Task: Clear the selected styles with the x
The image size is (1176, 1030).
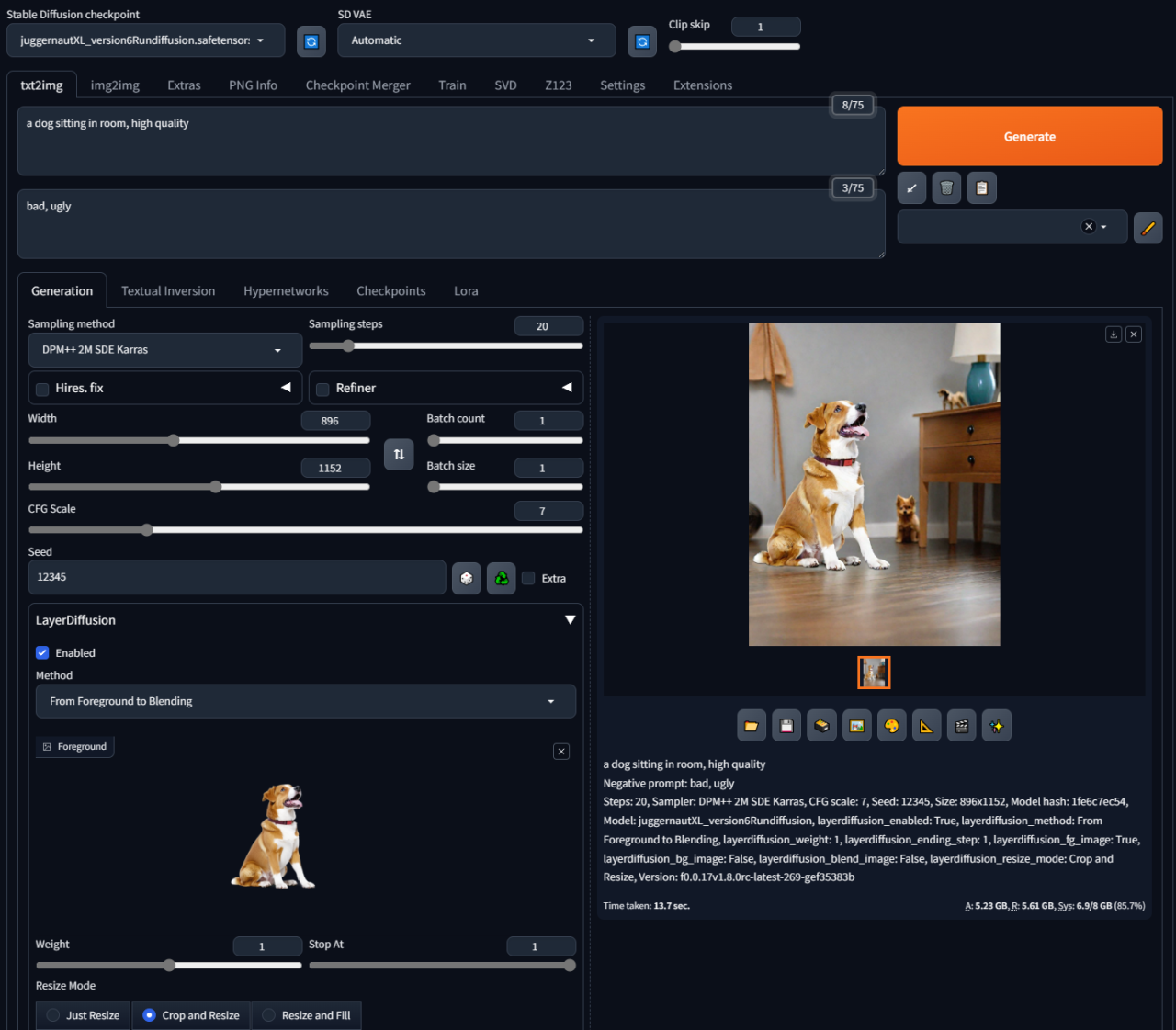Action: click(x=1089, y=227)
